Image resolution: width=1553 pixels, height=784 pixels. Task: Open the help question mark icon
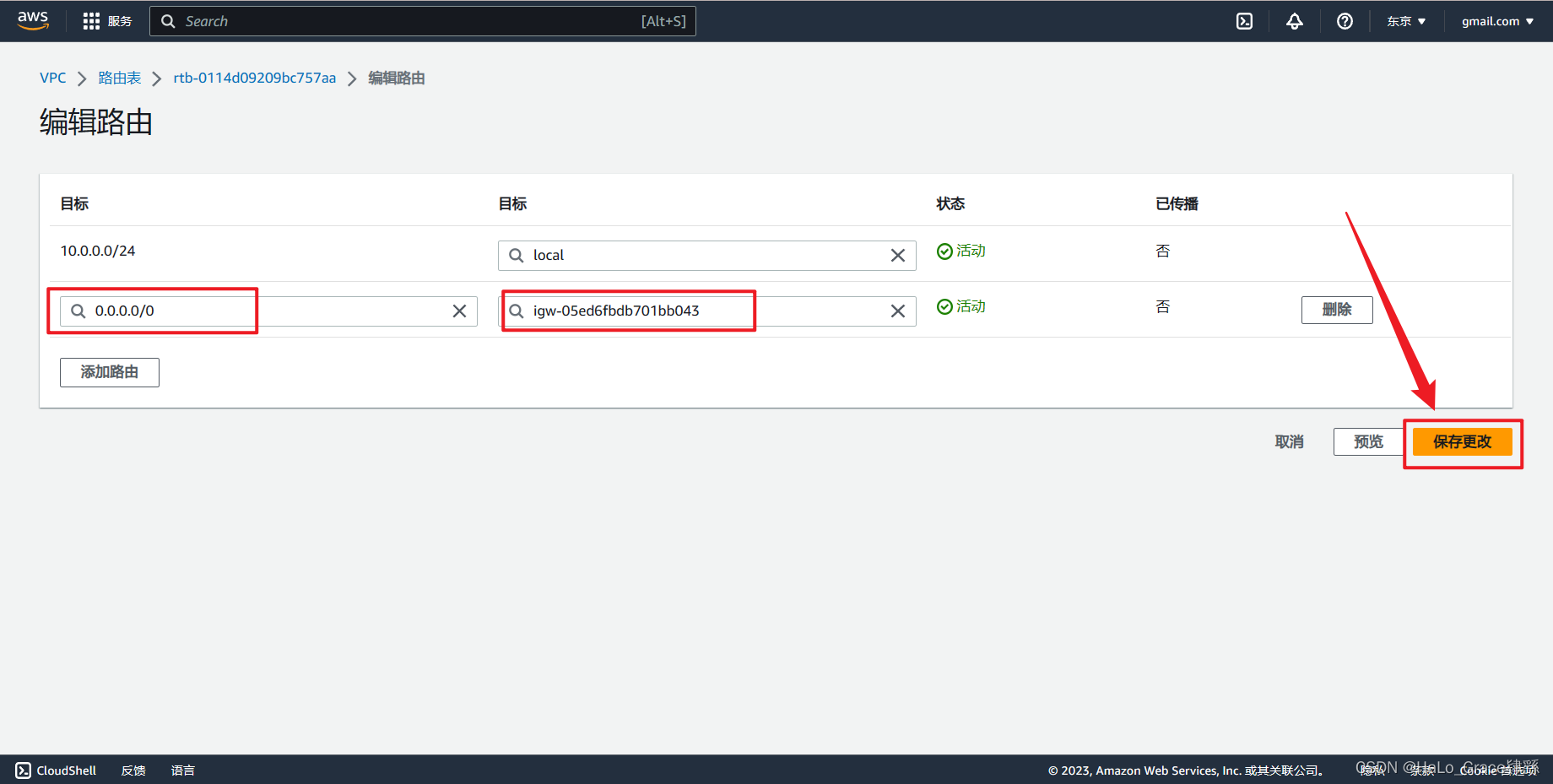tap(1345, 21)
